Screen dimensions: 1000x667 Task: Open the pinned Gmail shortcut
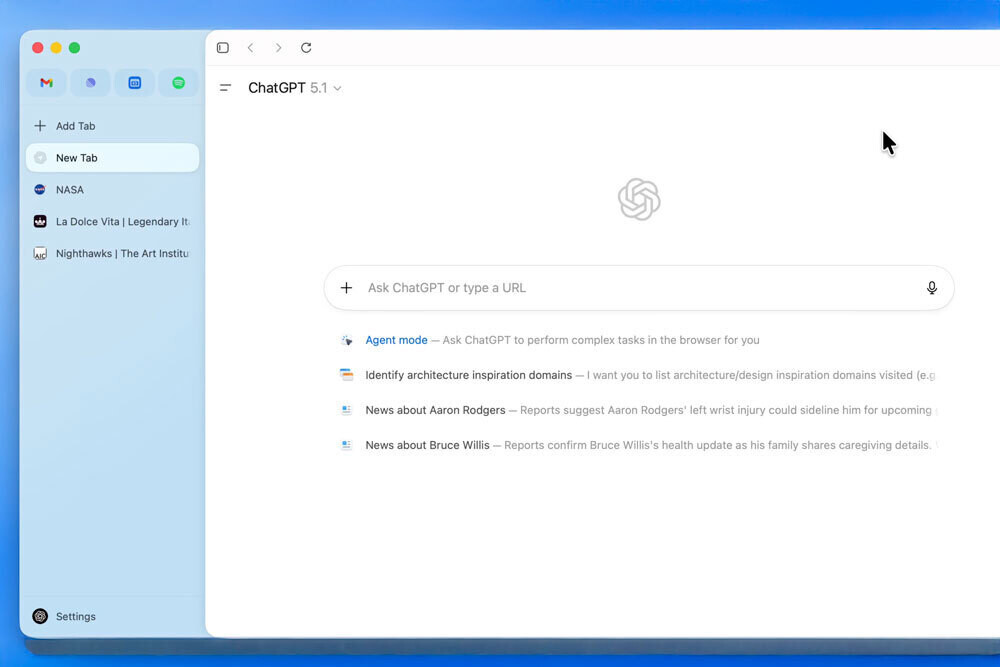coord(46,83)
